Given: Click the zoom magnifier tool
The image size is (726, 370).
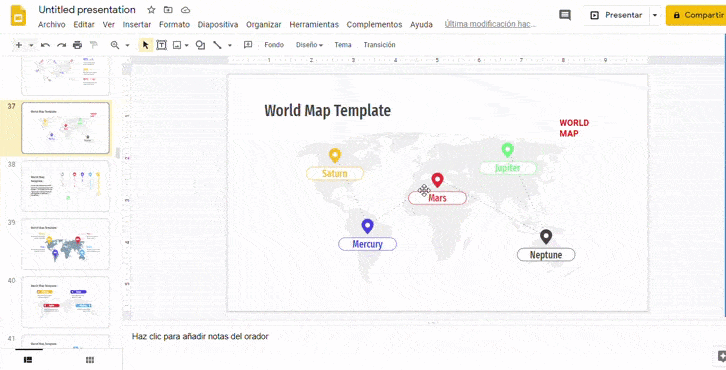Looking at the screenshot, I should pos(115,45).
